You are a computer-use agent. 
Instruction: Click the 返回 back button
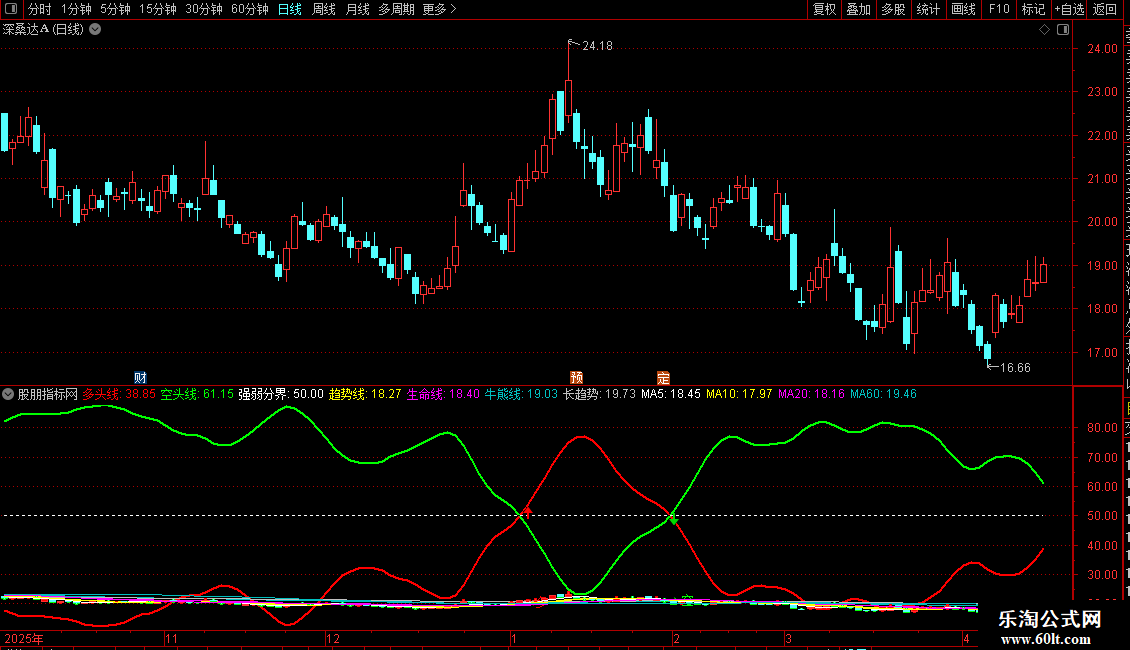point(1104,9)
